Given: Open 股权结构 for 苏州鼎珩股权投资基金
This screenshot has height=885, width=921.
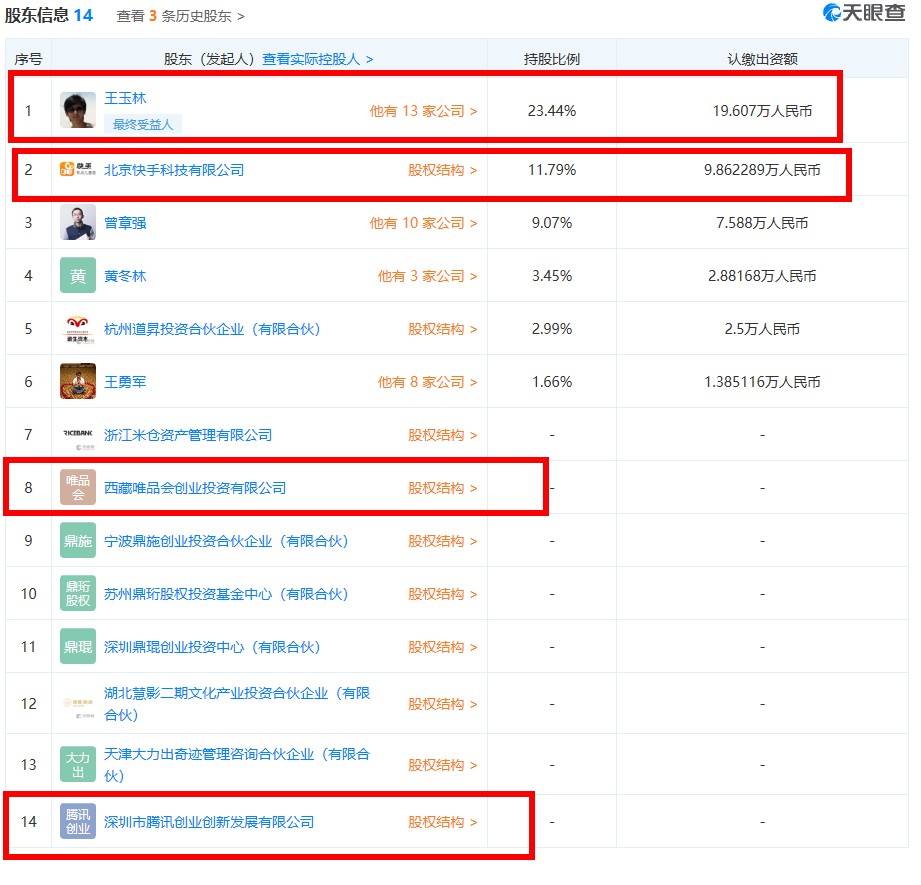Looking at the screenshot, I should click(442, 594).
